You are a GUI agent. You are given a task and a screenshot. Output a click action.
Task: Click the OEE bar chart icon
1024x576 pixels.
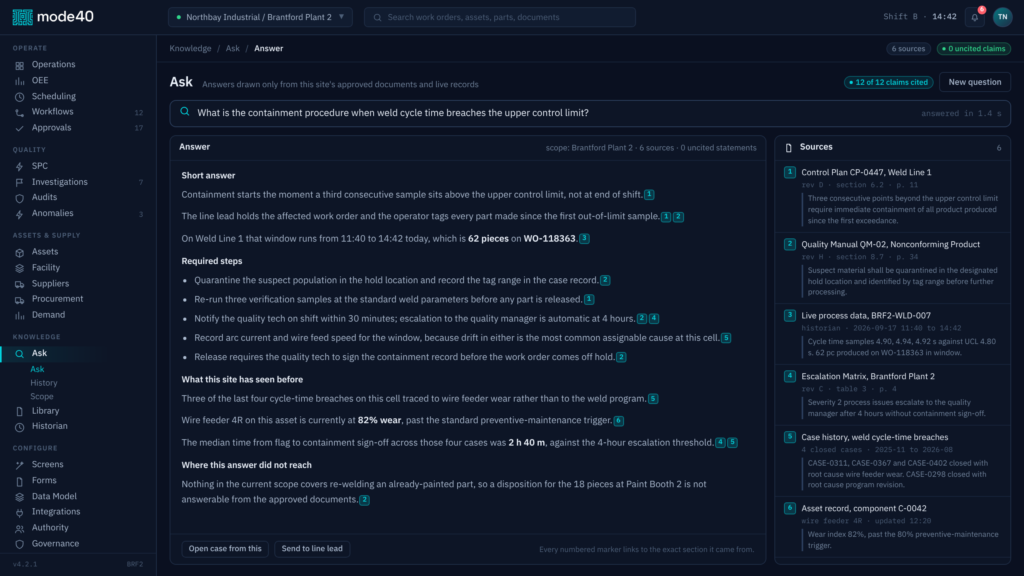click(20, 81)
